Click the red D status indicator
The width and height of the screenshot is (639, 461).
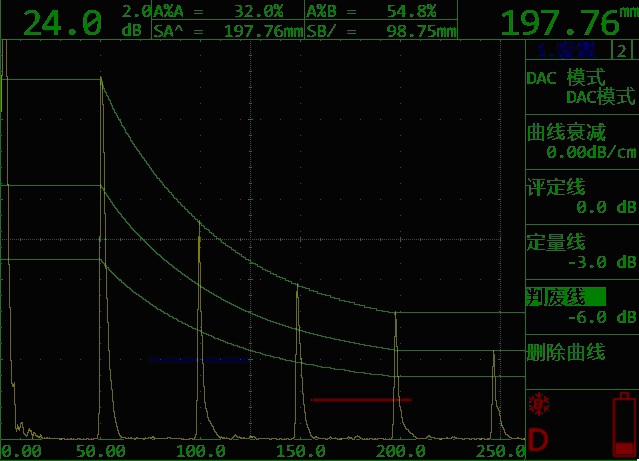(x=538, y=440)
